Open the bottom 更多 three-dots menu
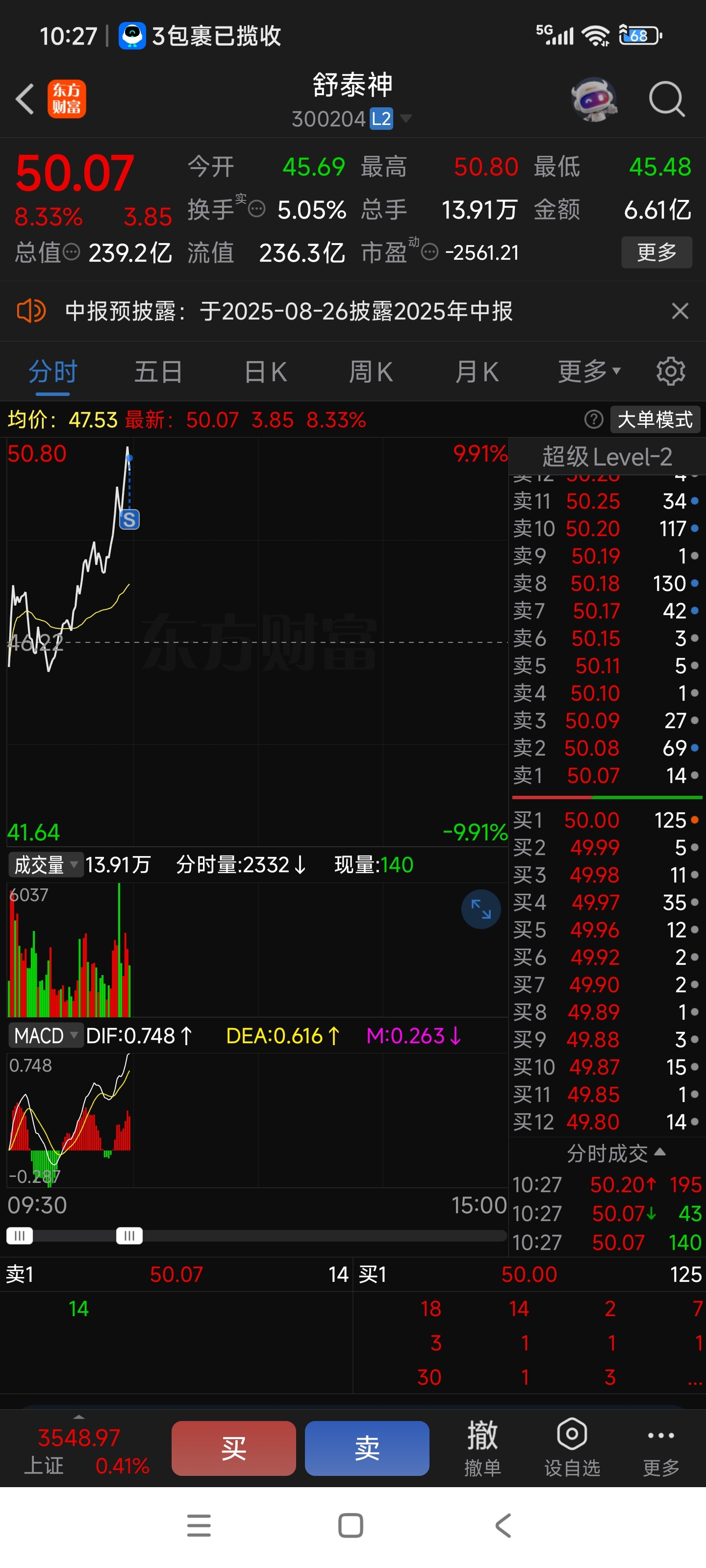 pos(661,1448)
